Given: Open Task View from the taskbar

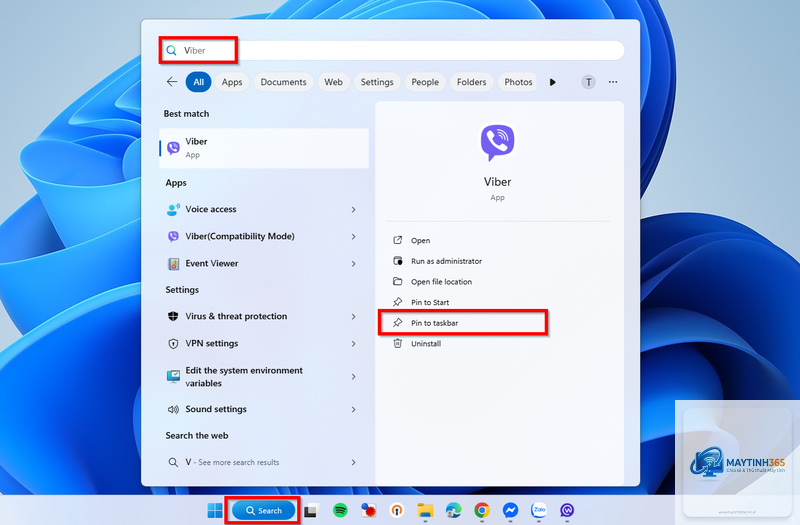Looking at the screenshot, I should (x=311, y=510).
